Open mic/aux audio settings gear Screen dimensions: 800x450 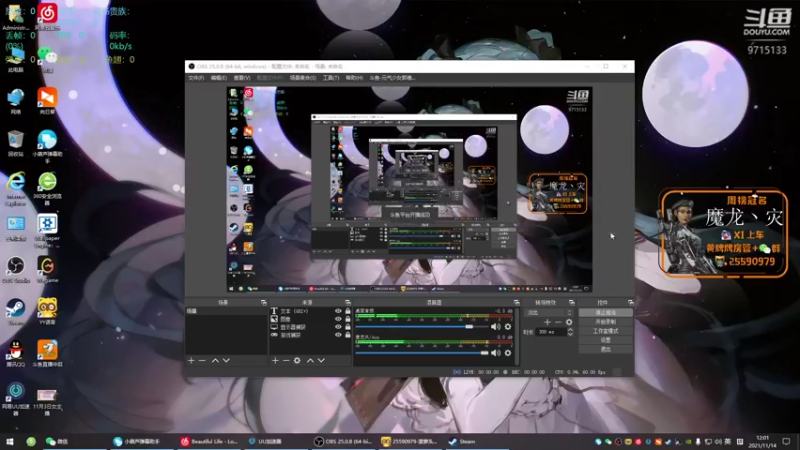(x=508, y=353)
